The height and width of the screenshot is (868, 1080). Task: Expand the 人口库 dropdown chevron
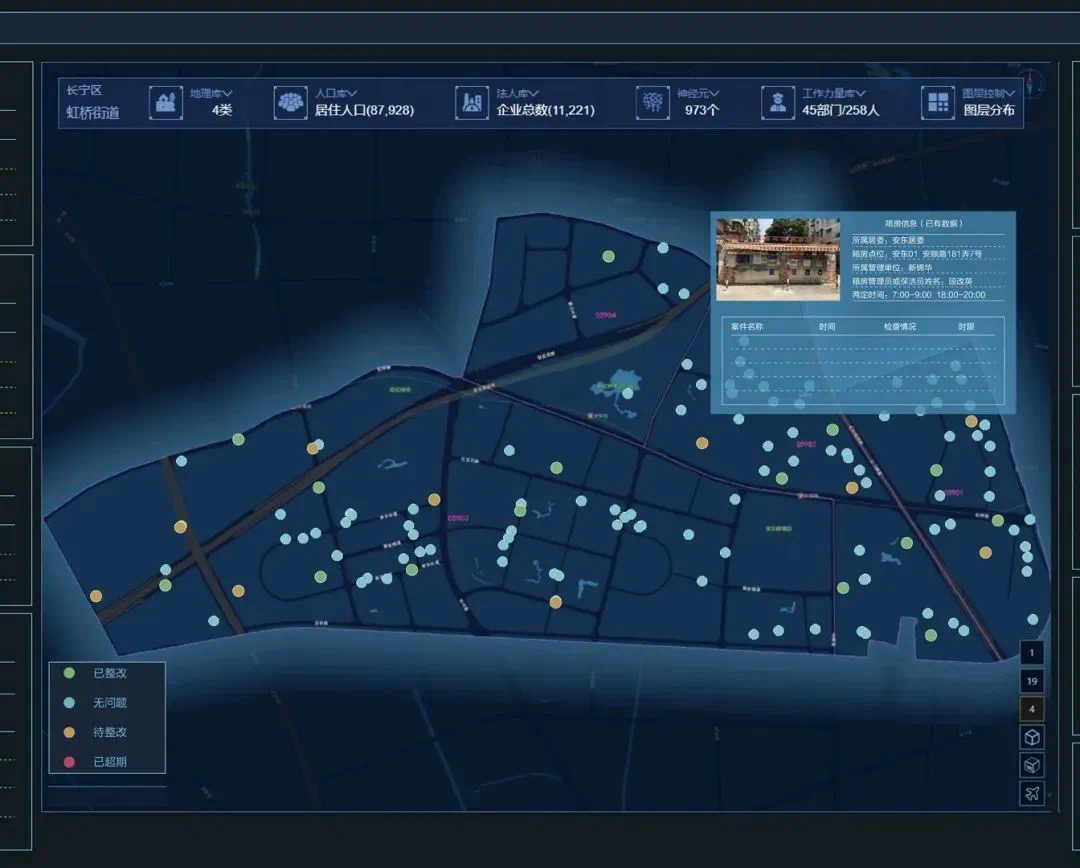click(x=352, y=93)
